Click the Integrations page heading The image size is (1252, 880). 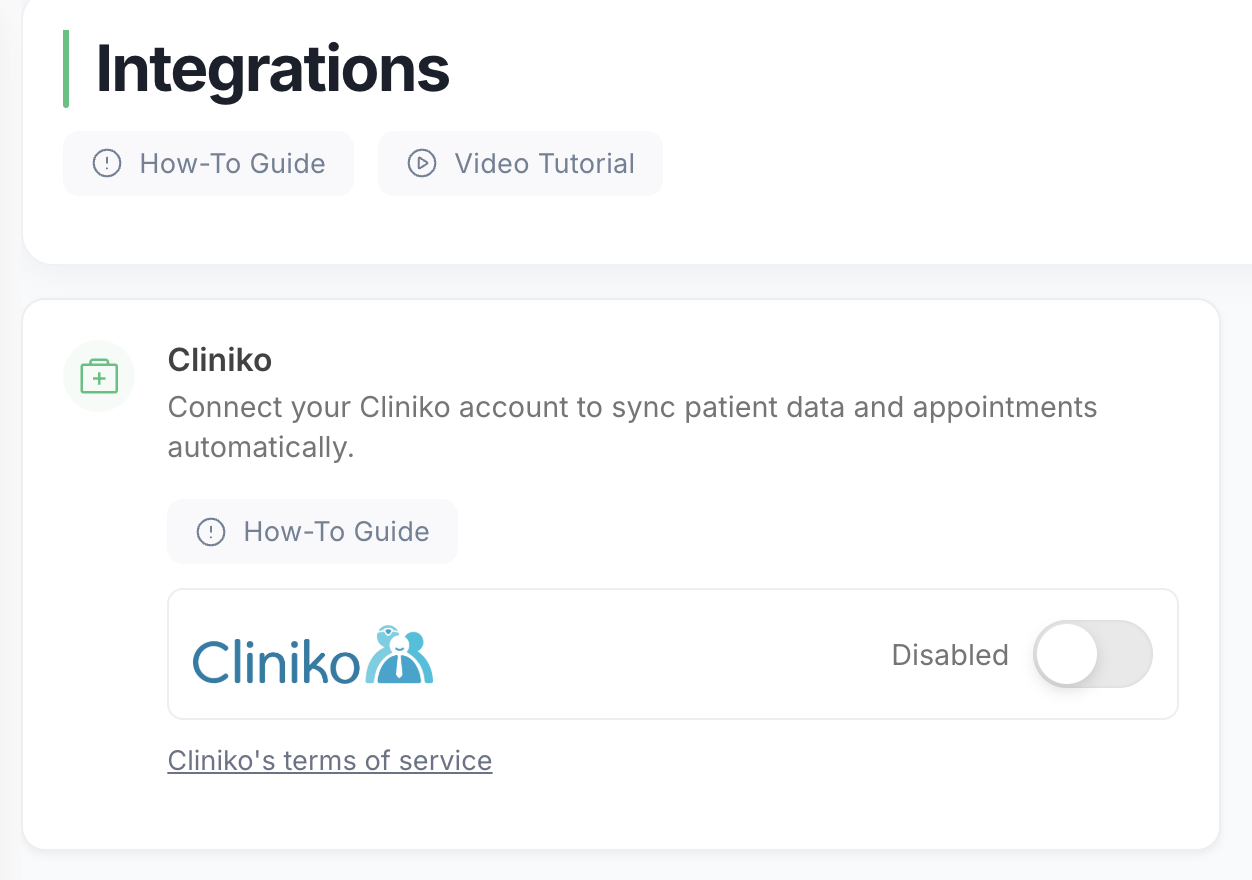(272, 69)
